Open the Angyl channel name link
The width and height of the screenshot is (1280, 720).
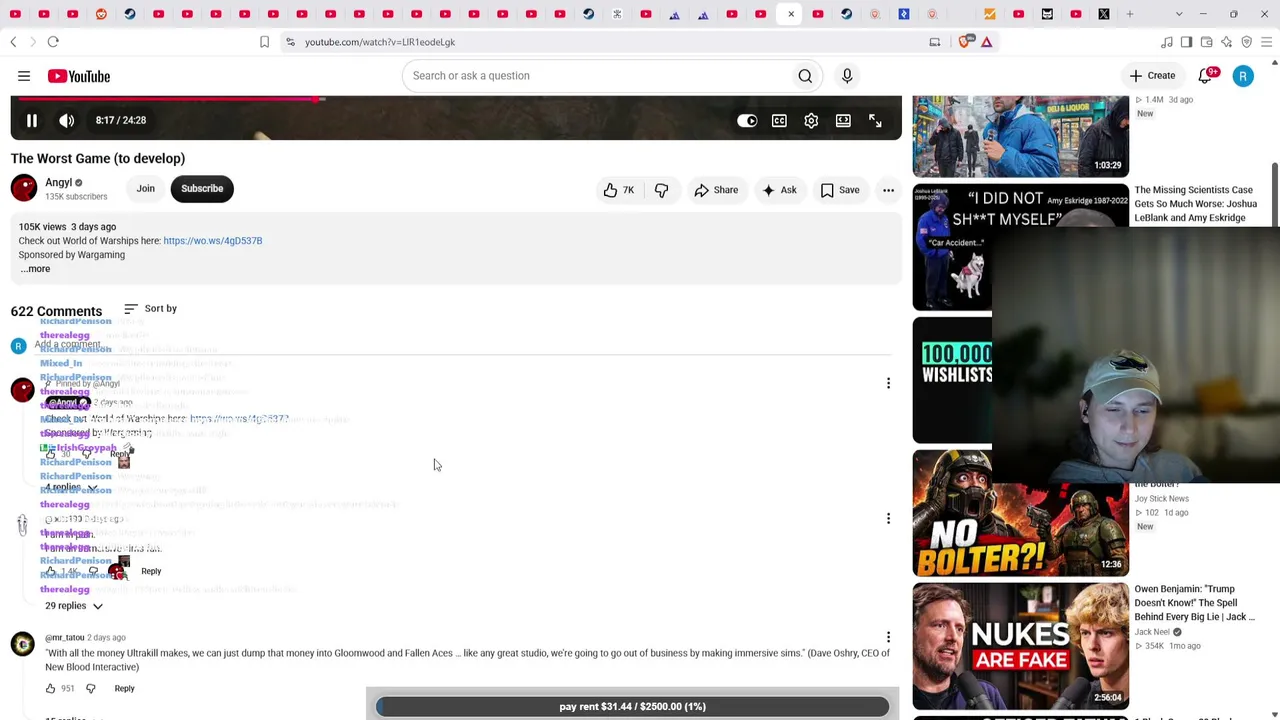pos(59,182)
